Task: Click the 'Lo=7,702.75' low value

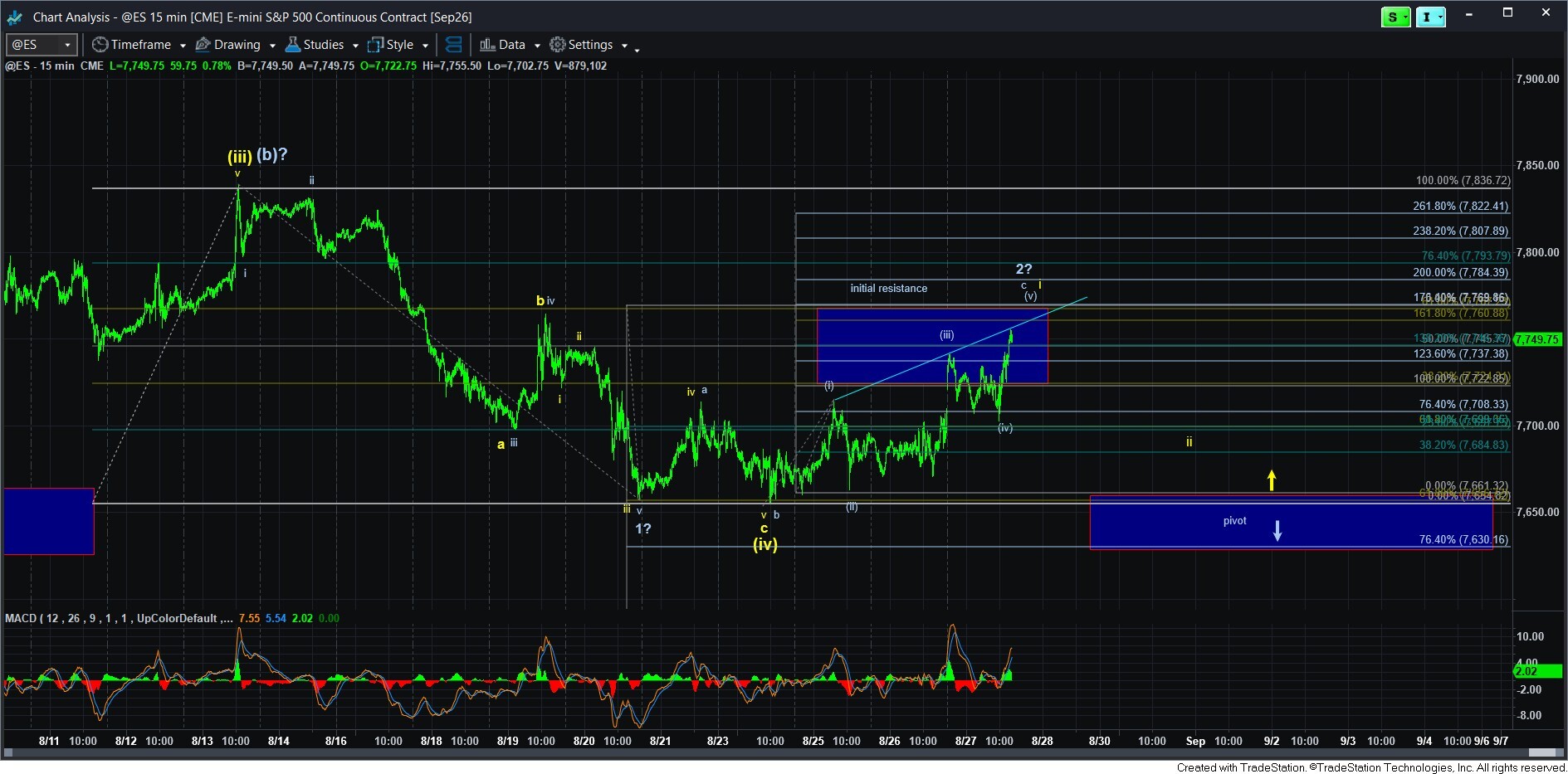Action: coord(518,66)
